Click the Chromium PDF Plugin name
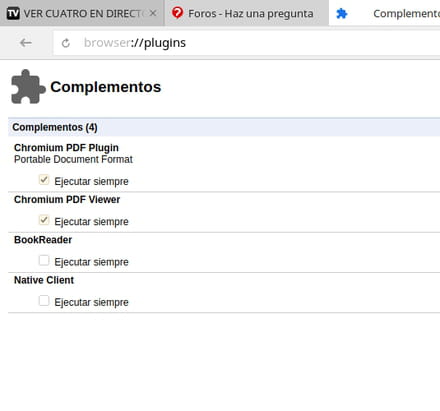 coord(66,148)
